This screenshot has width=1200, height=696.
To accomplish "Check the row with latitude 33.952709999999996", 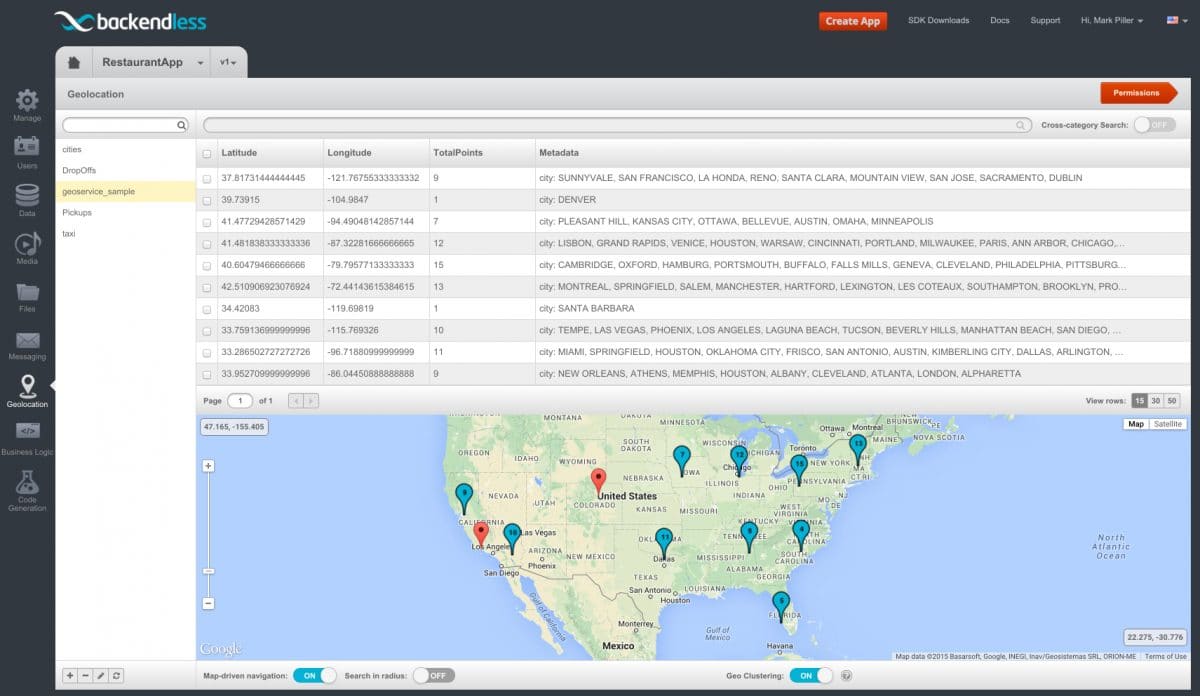I will click(x=207, y=375).
